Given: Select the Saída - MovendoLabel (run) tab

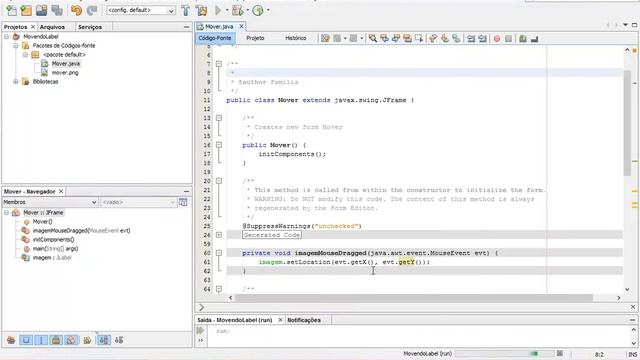Looking at the screenshot, I should coord(235,320).
